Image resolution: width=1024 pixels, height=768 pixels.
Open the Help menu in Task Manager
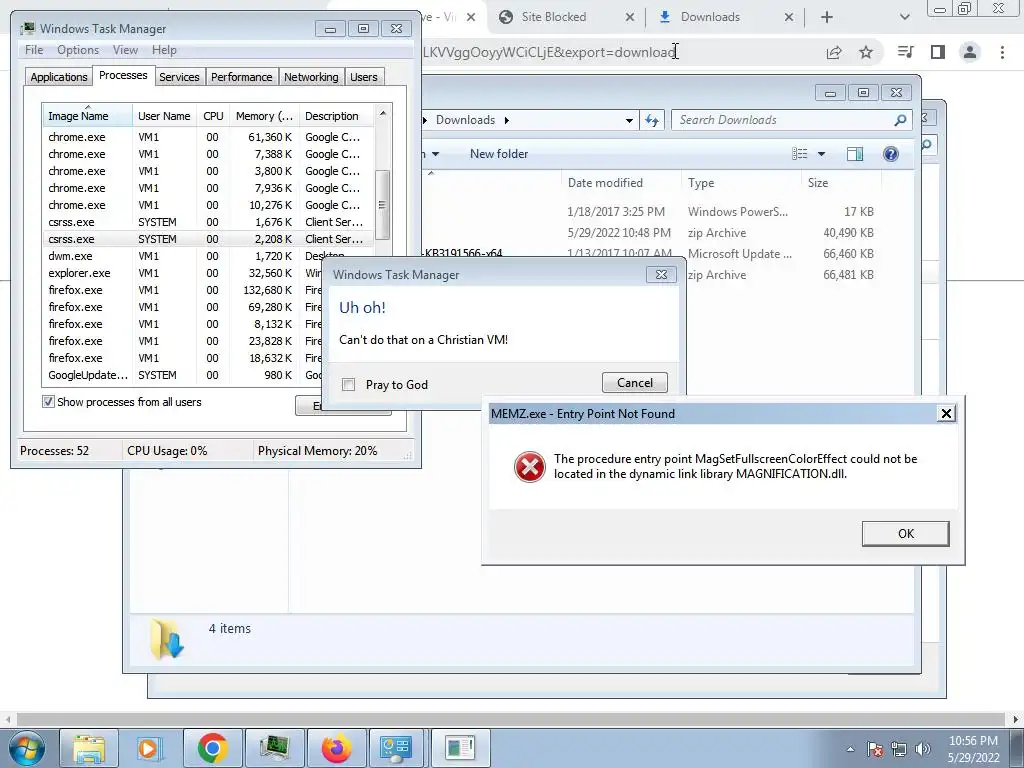164,50
